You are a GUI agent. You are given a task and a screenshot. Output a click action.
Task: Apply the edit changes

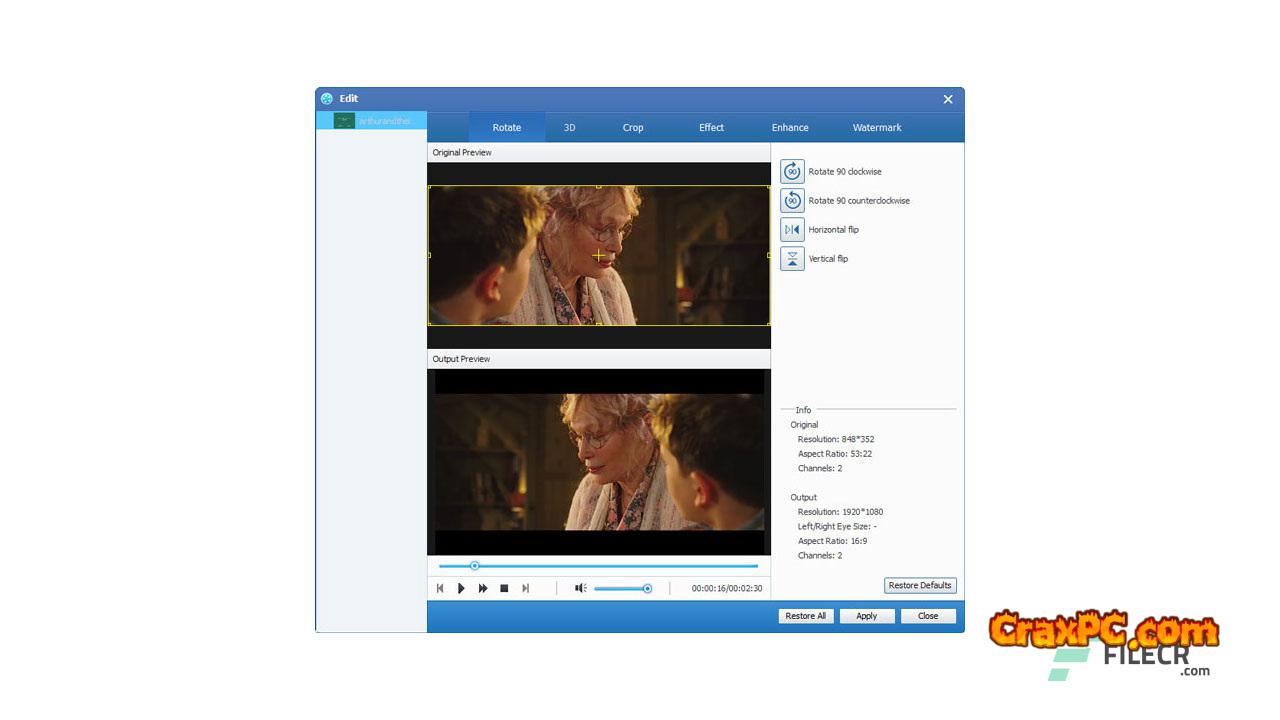click(867, 616)
